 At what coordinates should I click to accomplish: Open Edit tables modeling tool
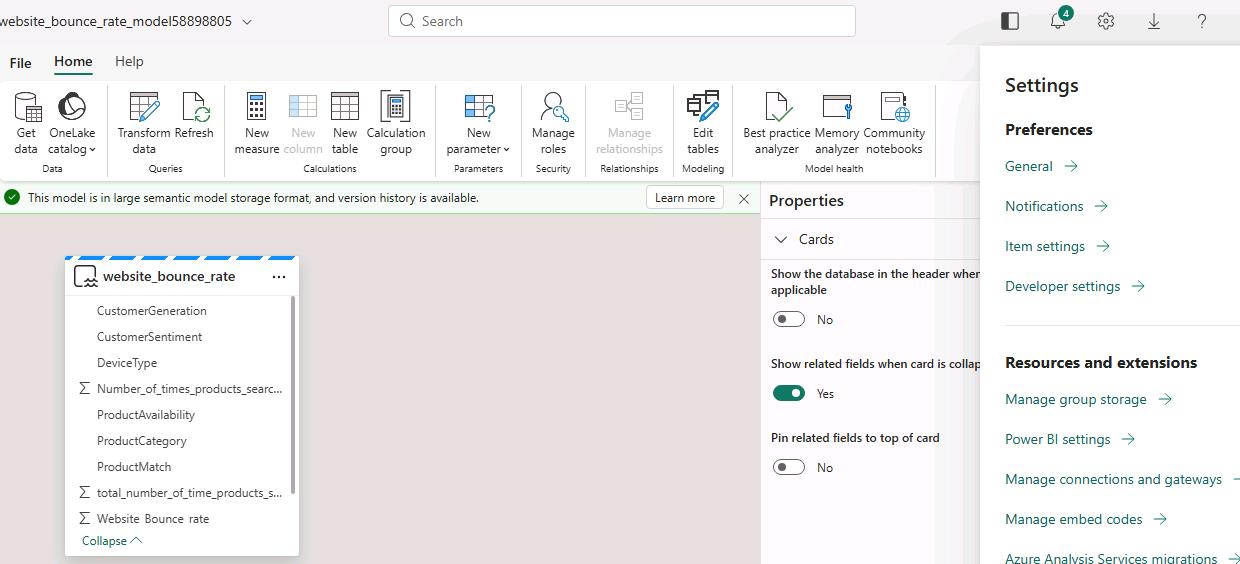coord(703,123)
